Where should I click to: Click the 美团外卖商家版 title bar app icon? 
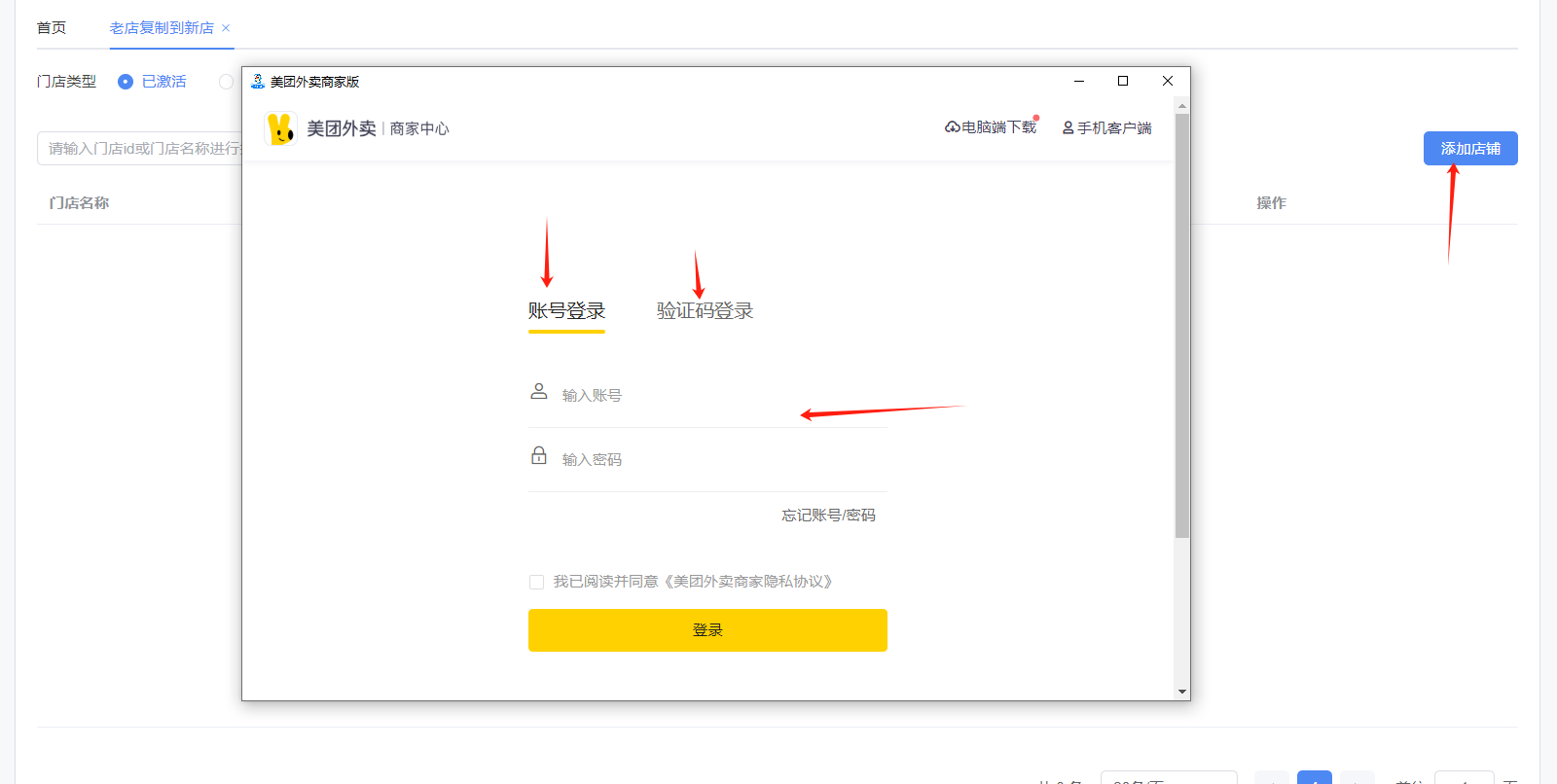tap(258, 82)
